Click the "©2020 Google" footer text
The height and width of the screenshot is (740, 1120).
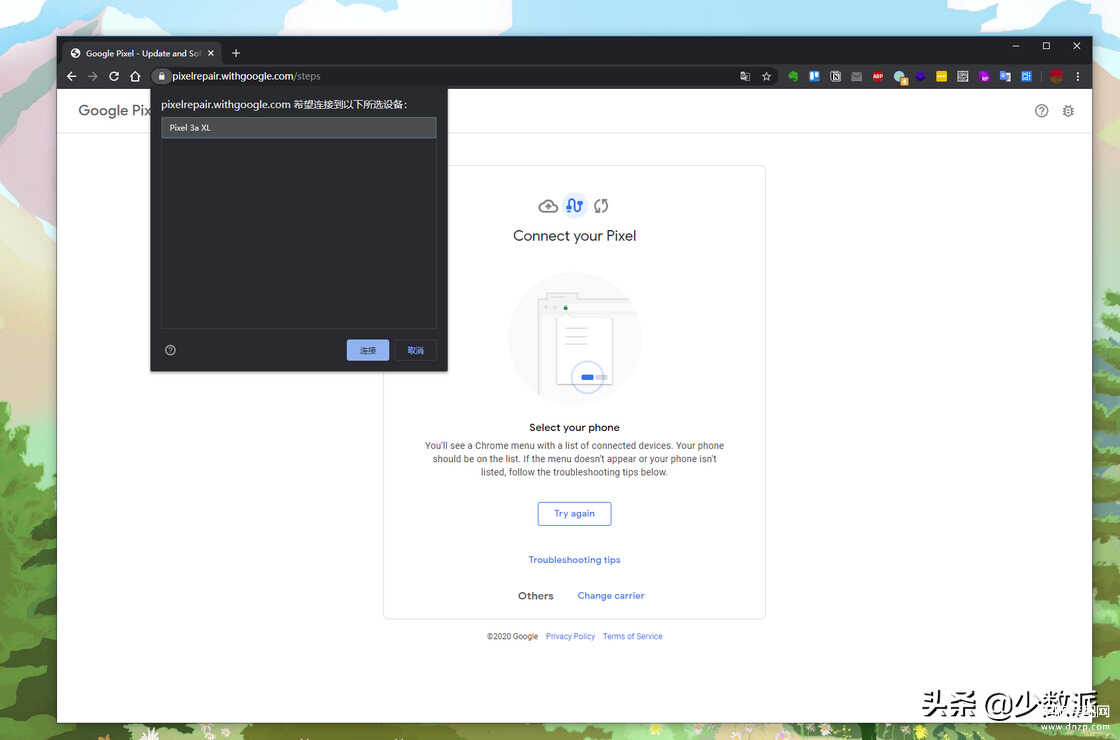point(512,636)
